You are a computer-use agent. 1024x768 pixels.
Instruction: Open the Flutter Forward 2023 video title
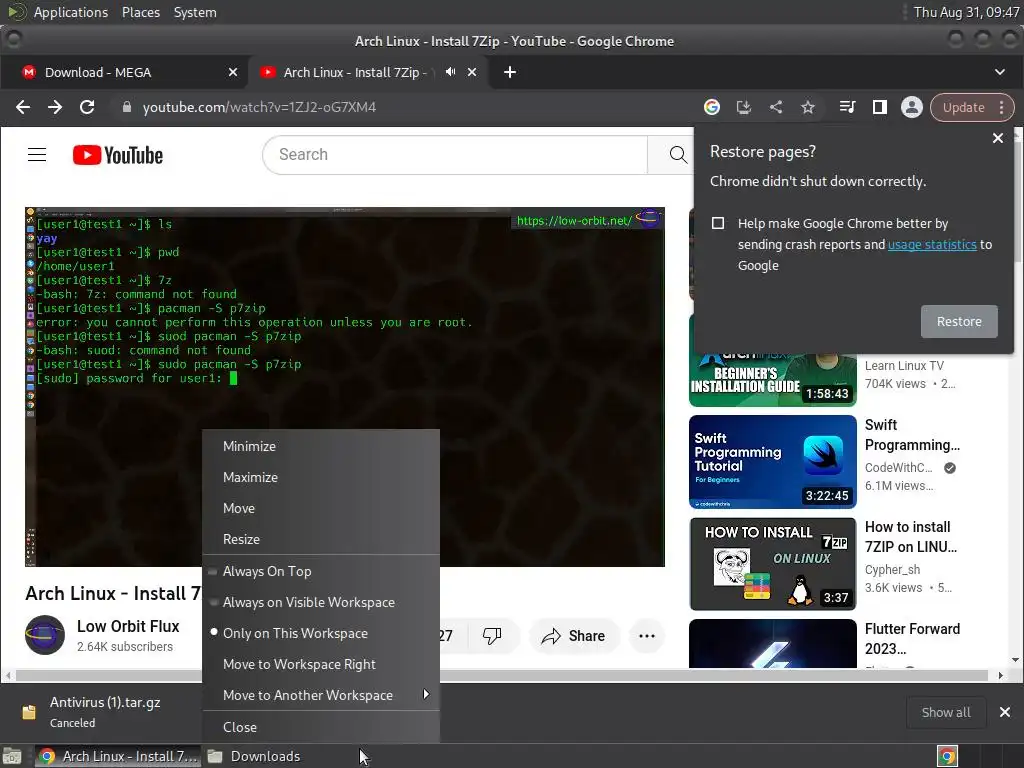pos(912,639)
